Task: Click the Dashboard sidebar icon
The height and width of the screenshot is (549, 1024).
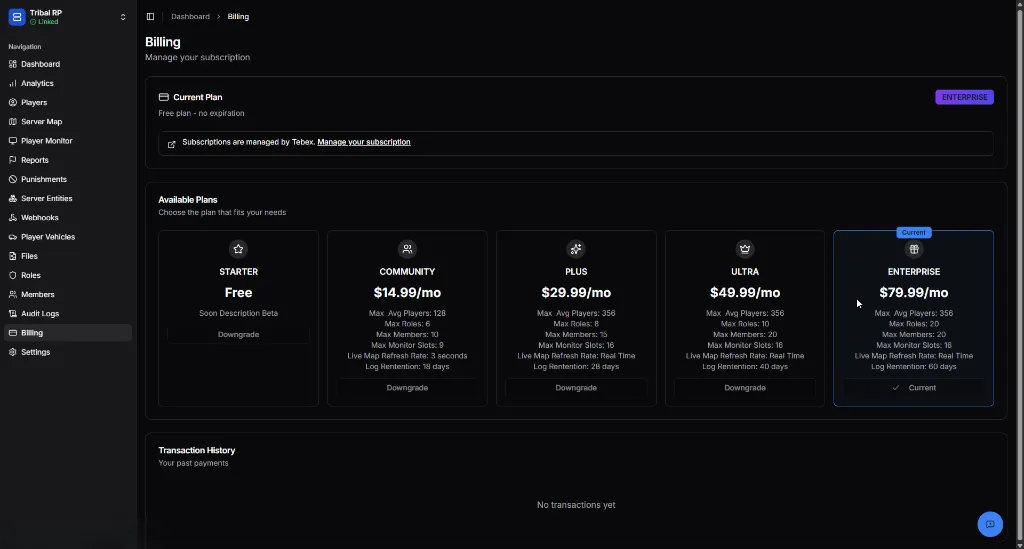Action: pos(12,64)
